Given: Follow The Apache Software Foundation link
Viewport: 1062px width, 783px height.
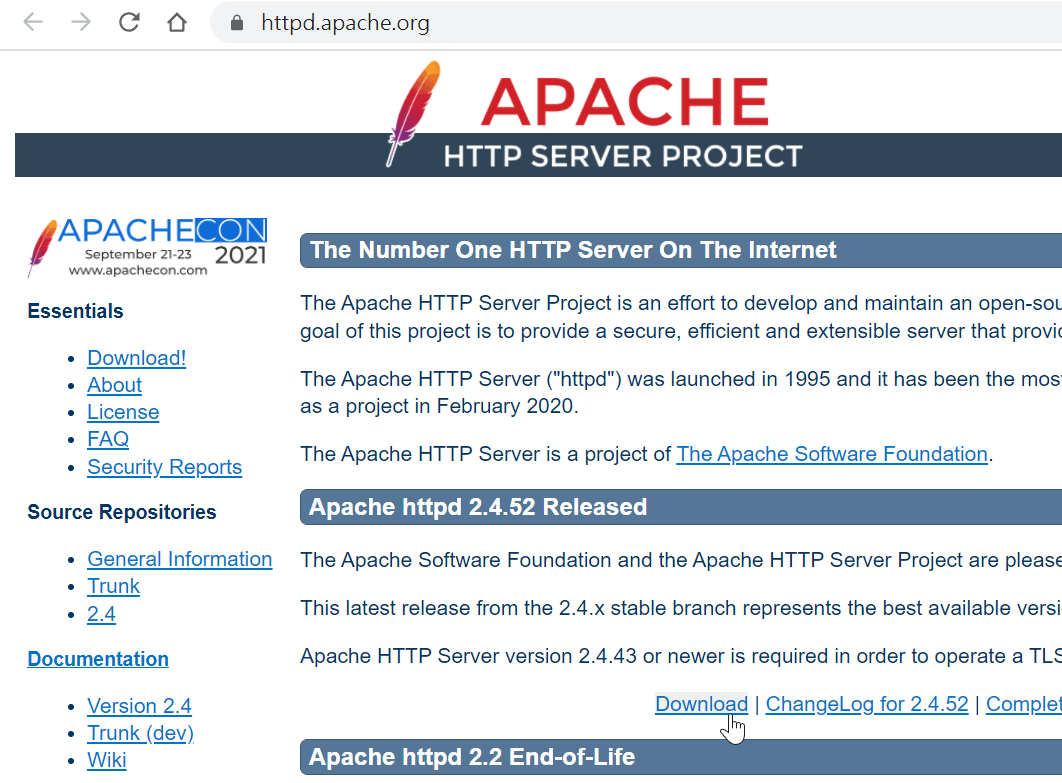Looking at the screenshot, I should tap(832, 454).
